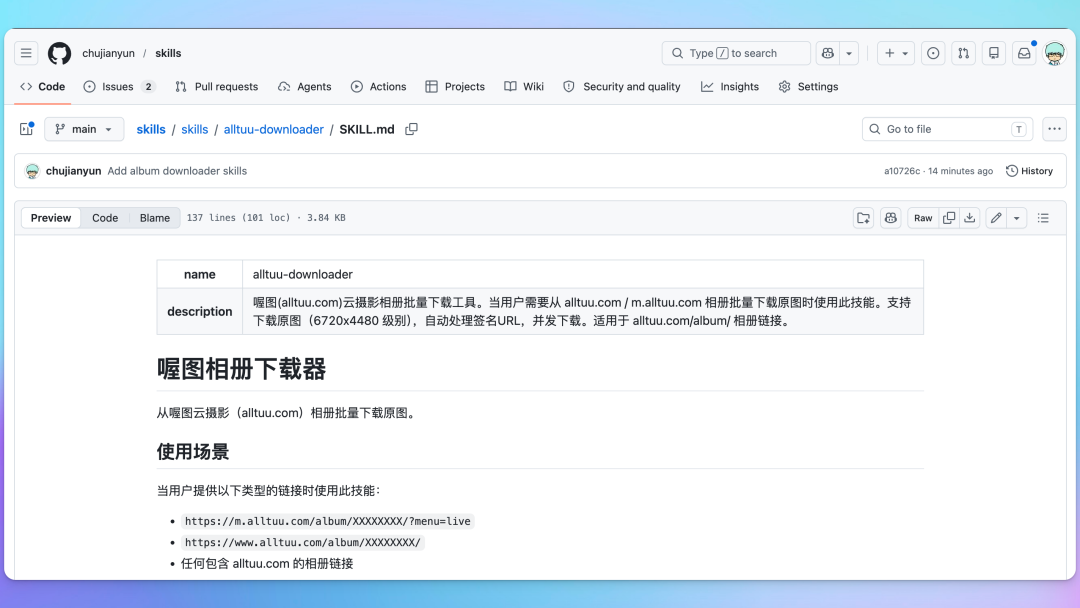Go to GitHub homepage via Octocat logo
1080x608 pixels.
pyautogui.click(x=59, y=53)
